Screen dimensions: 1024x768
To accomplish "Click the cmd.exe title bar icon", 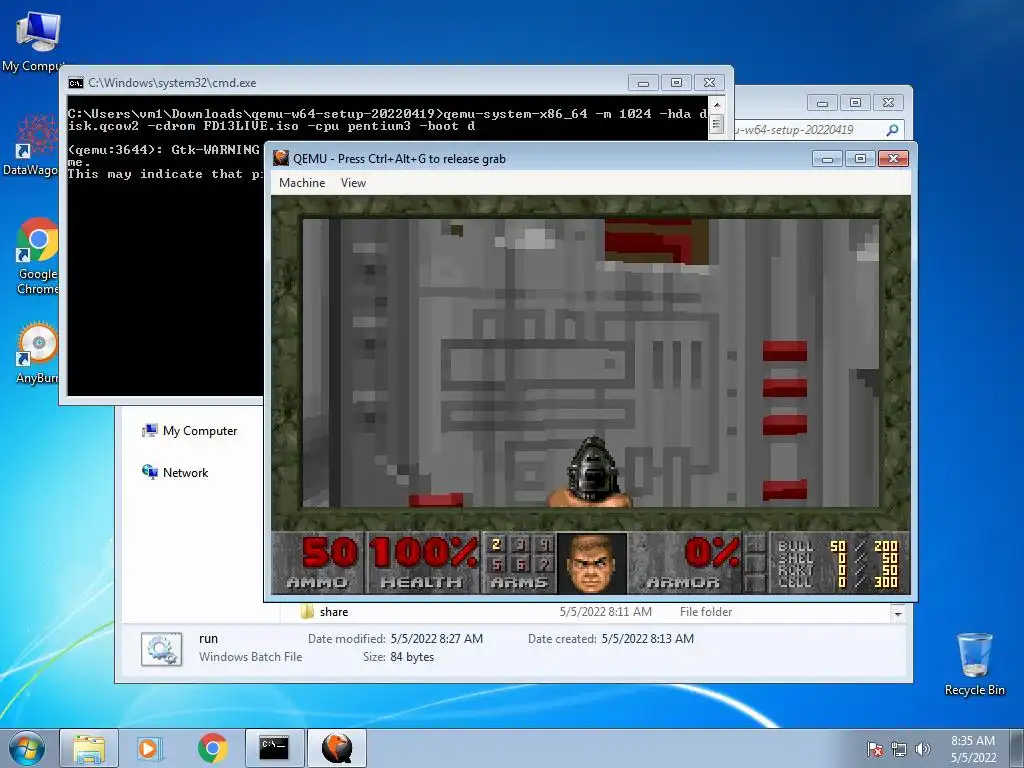I will coord(76,83).
